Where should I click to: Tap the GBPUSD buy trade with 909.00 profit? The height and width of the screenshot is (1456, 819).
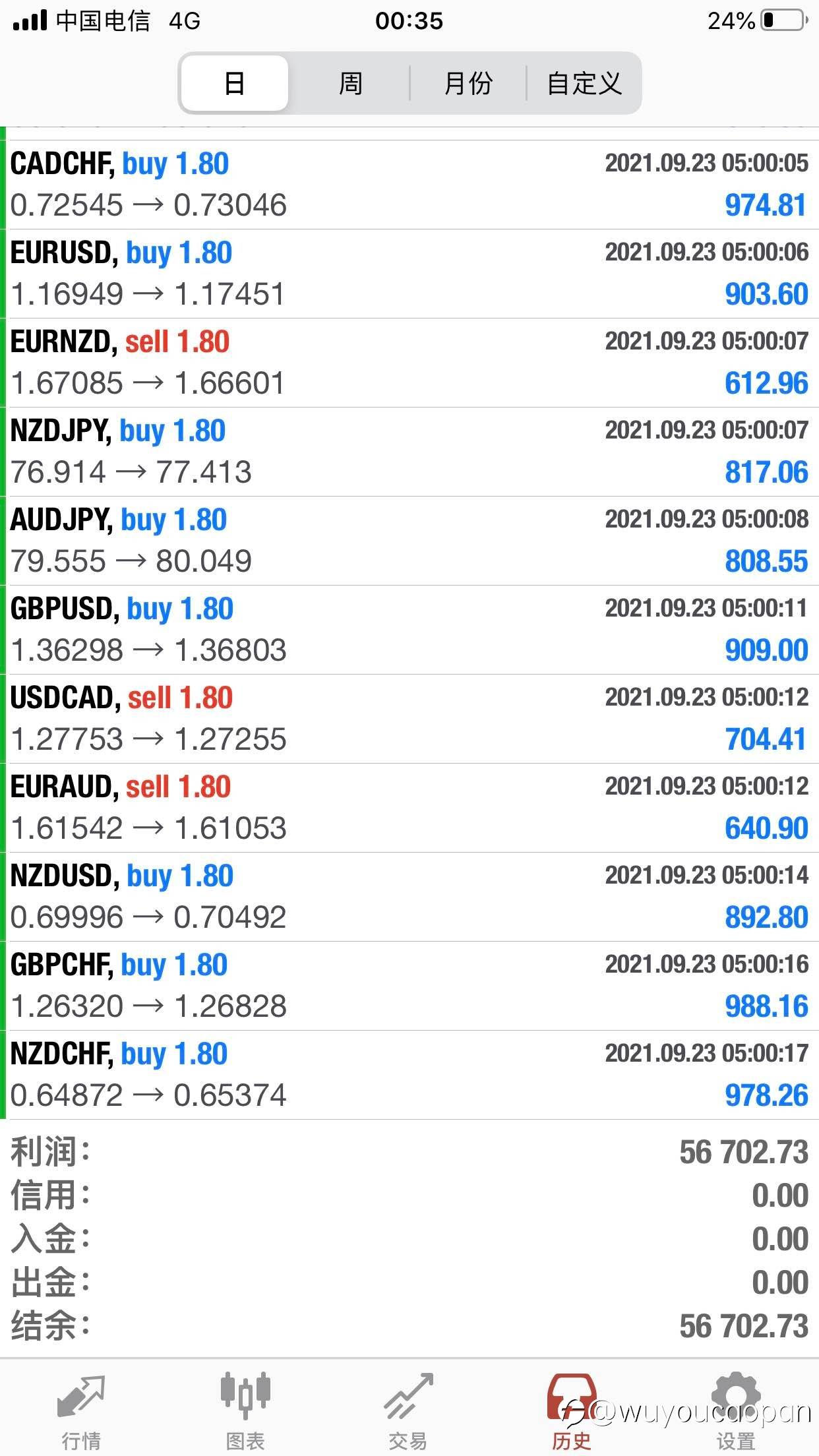coord(409,630)
